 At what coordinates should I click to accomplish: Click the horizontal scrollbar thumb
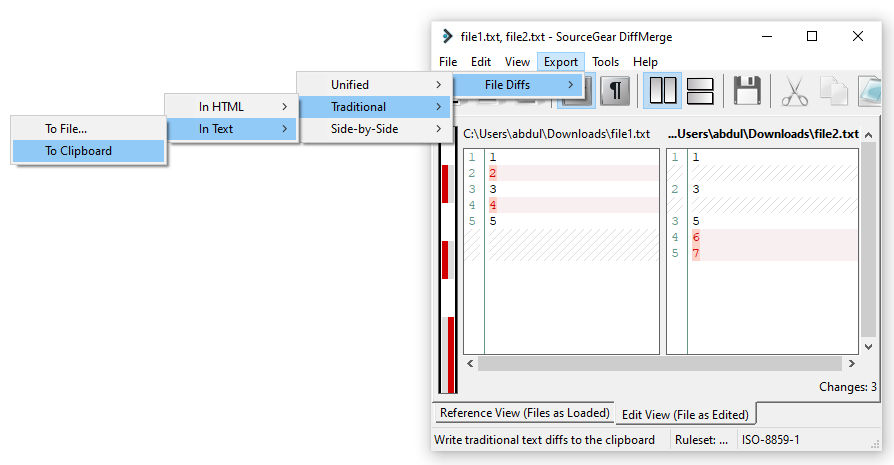[x=660, y=364]
